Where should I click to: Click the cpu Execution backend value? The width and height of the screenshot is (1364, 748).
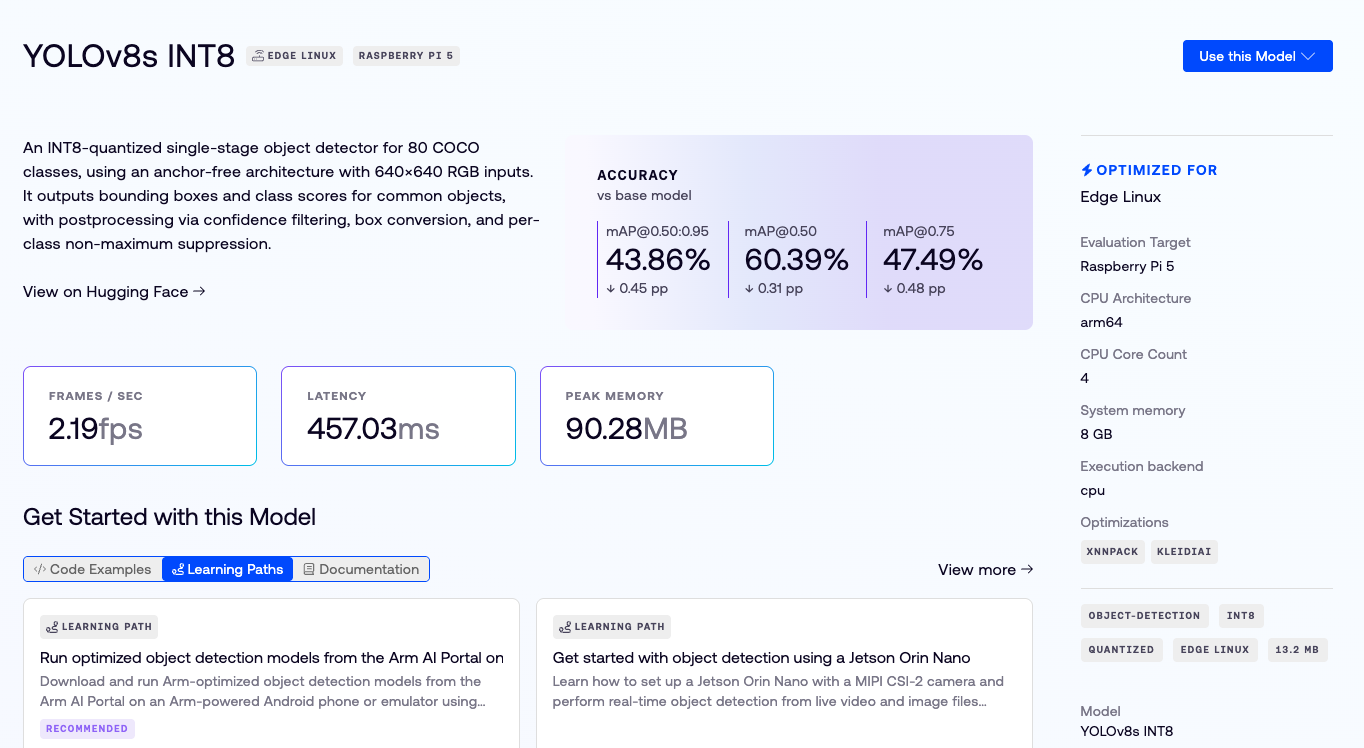(1093, 490)
